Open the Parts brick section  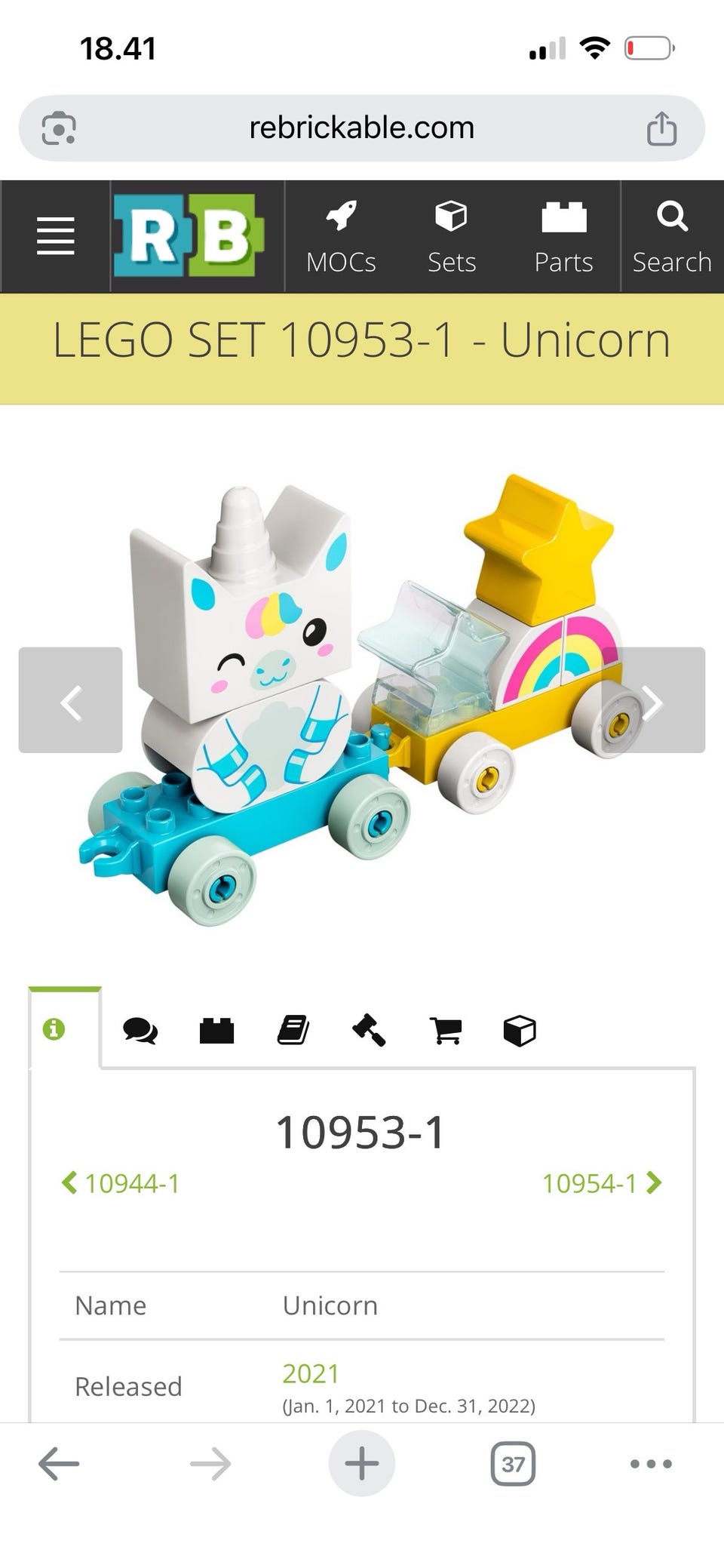[x=563, y=237]
